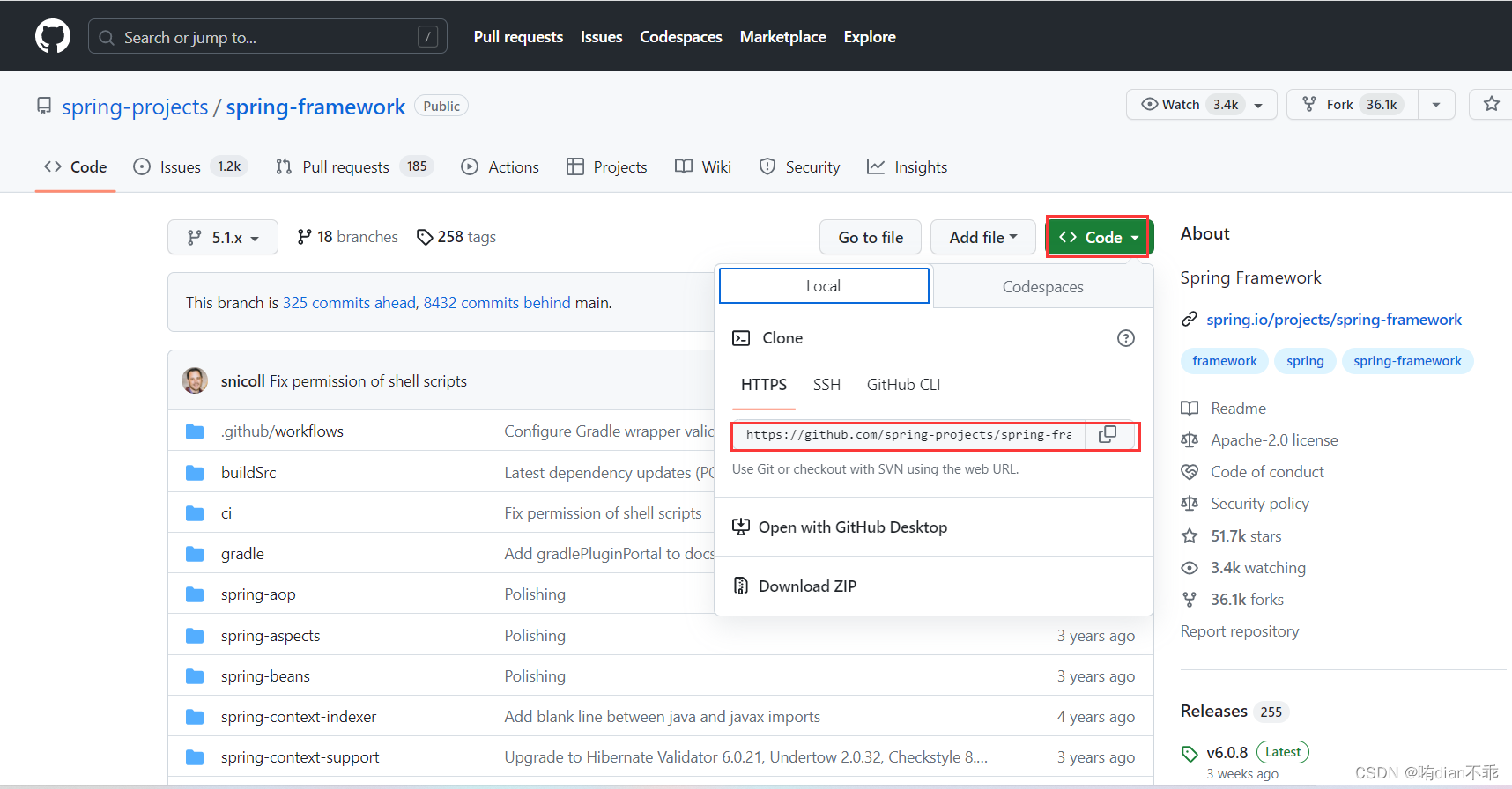Open the spring-projects owner link
The image size is (1512, 789).
[135, 107]
